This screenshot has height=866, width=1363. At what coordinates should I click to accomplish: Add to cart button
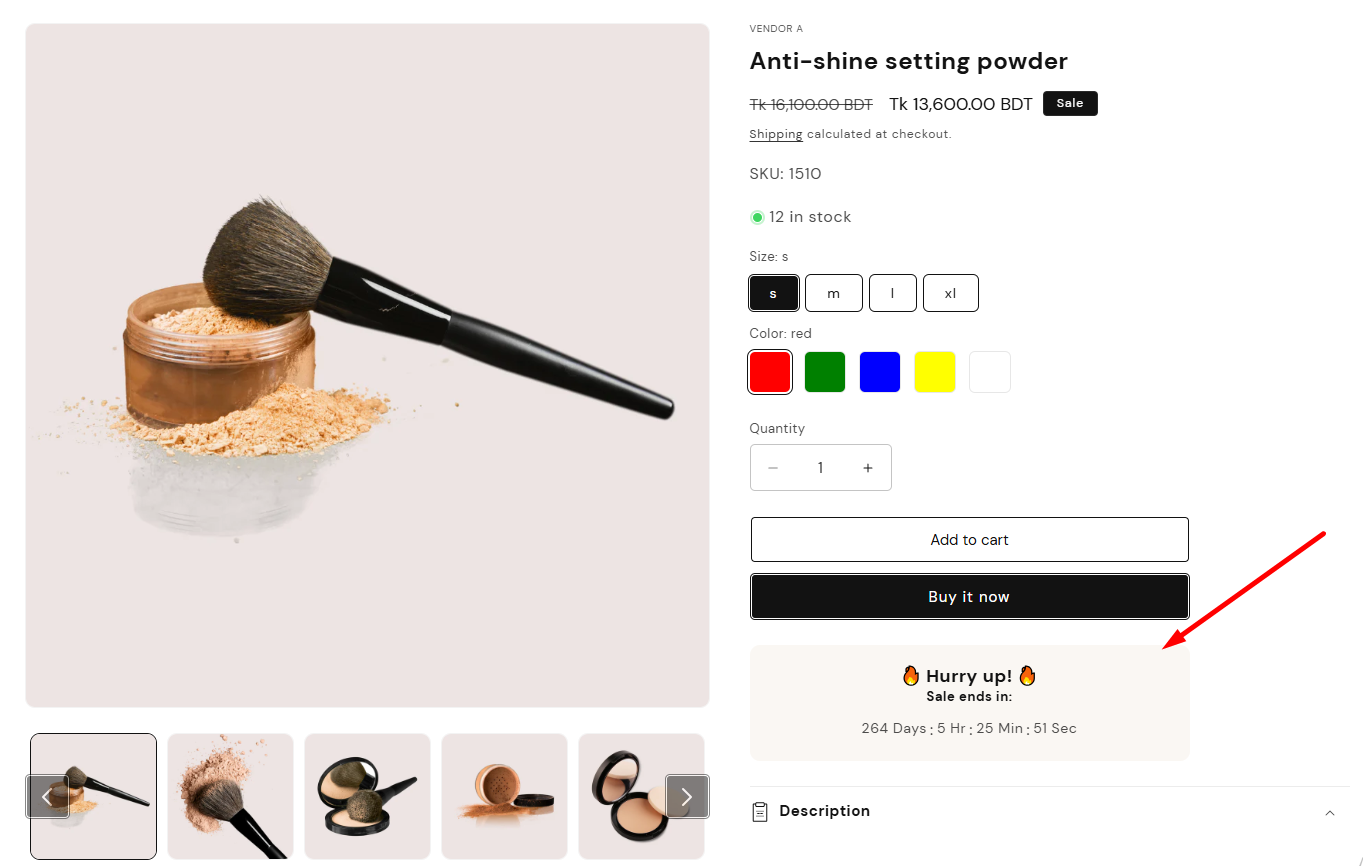(x=970, y=540)
